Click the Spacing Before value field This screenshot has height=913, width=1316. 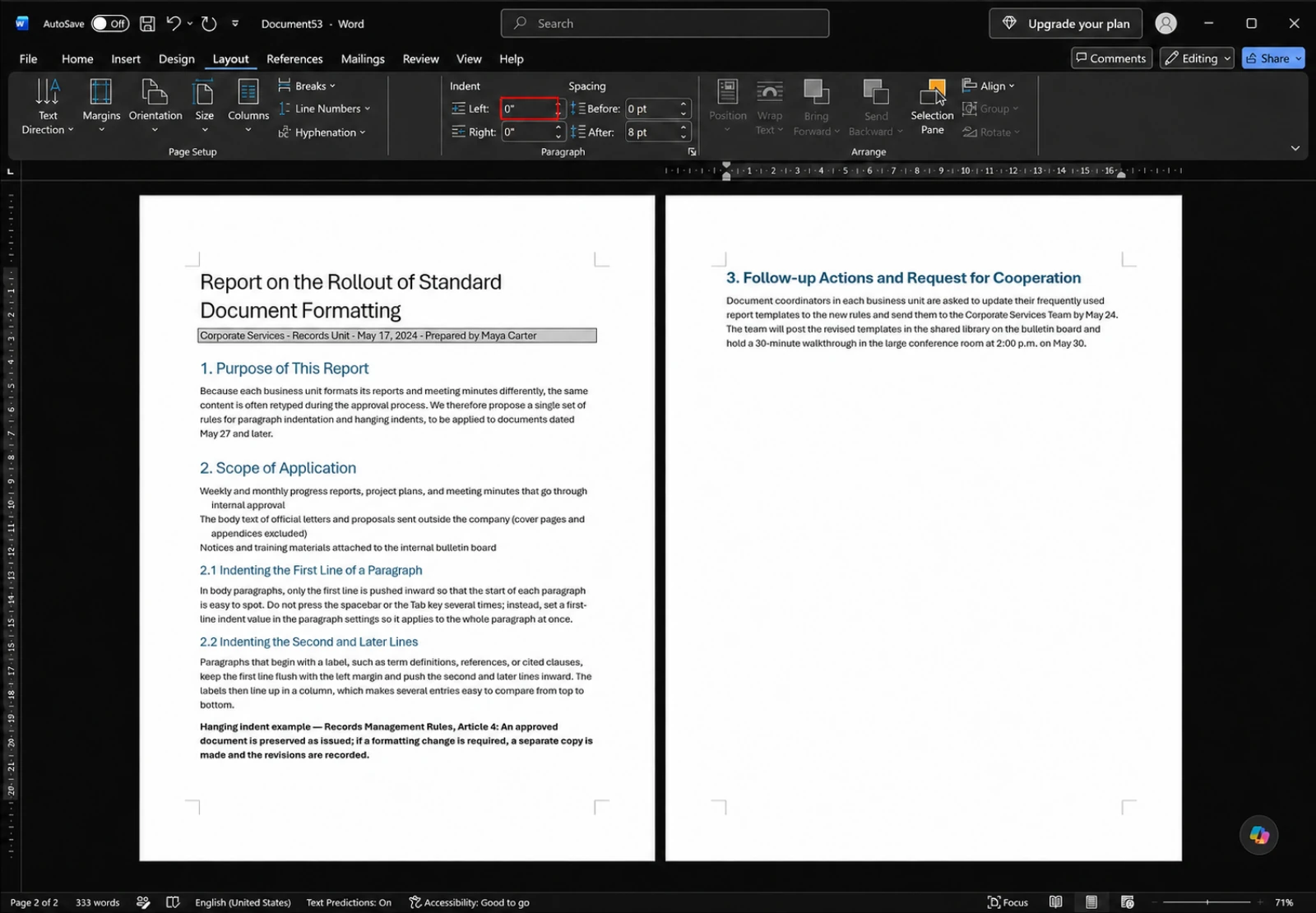coord(651,109)
